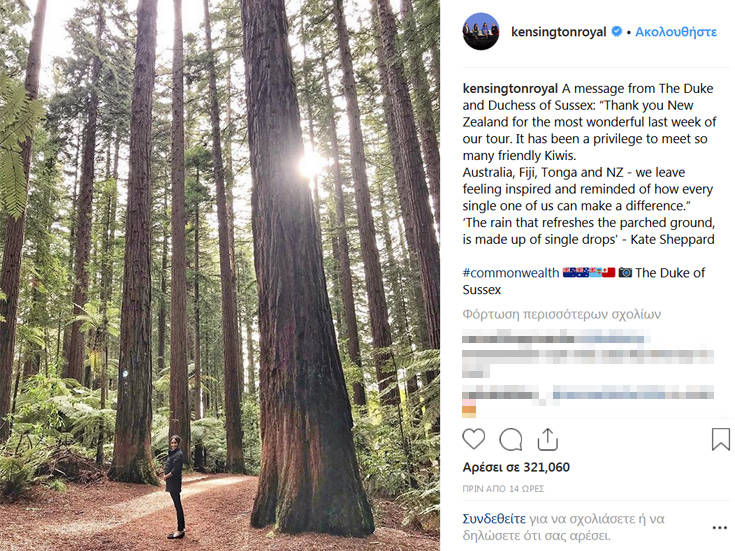Expand Φόρτωση περισσότερων σχολίων
Screen dimensions: 735x551
[x=561, y=314]
